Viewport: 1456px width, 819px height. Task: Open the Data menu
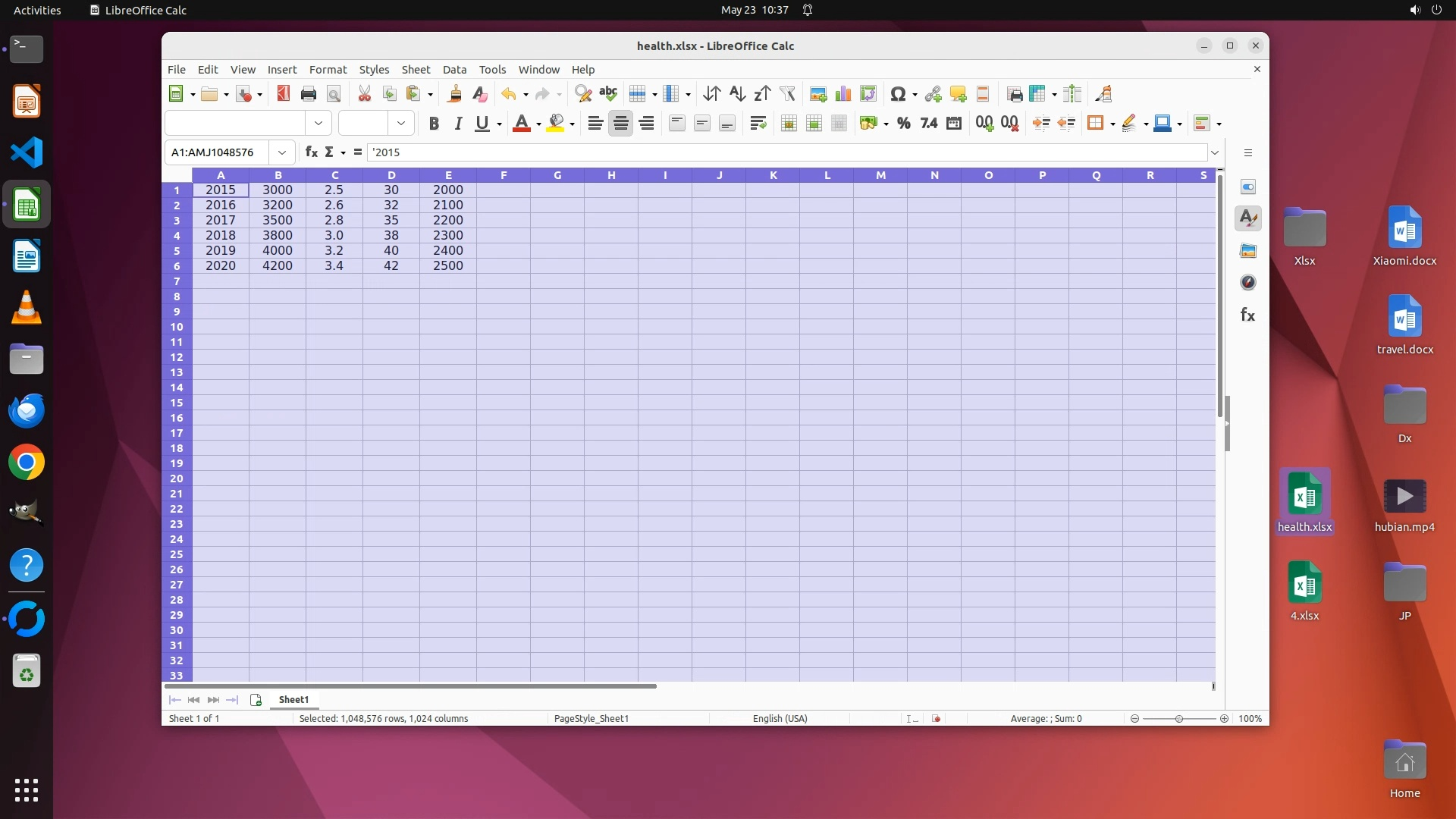coord(454,70)
